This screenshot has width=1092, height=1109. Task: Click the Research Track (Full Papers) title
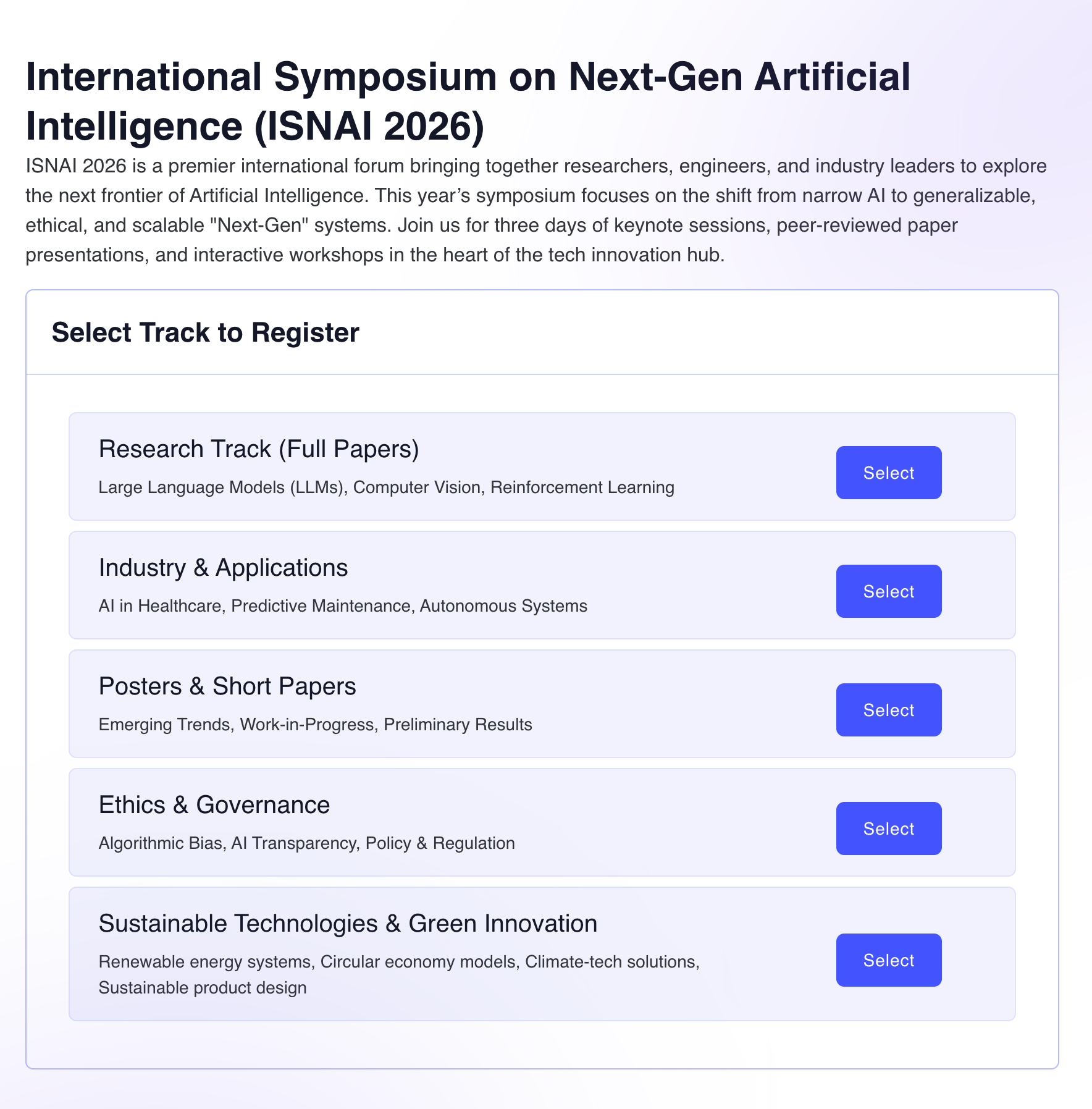point(259,449)
